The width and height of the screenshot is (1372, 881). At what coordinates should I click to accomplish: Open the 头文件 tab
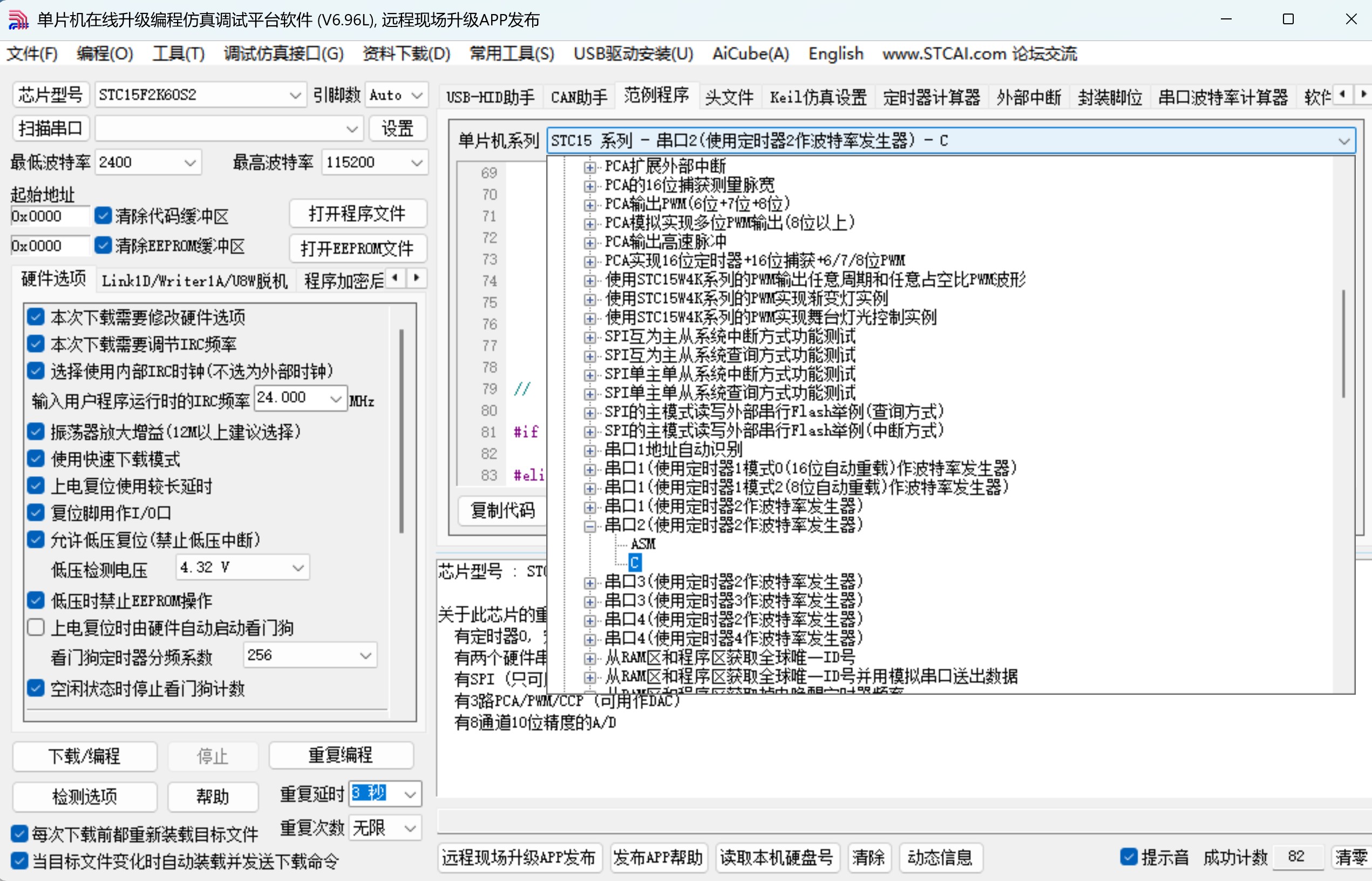click(x=729, y=96)
